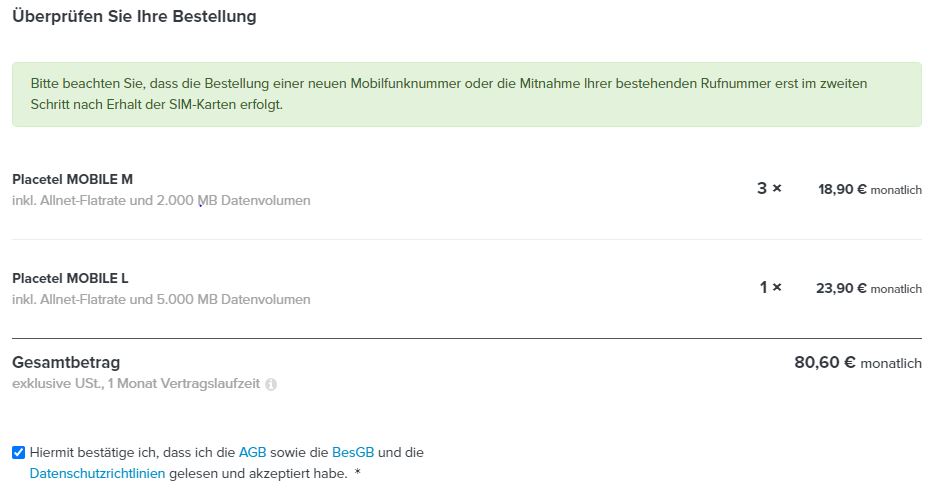Click the 1 × quantity indicator

pyautogui.click(x=771, y=287)
